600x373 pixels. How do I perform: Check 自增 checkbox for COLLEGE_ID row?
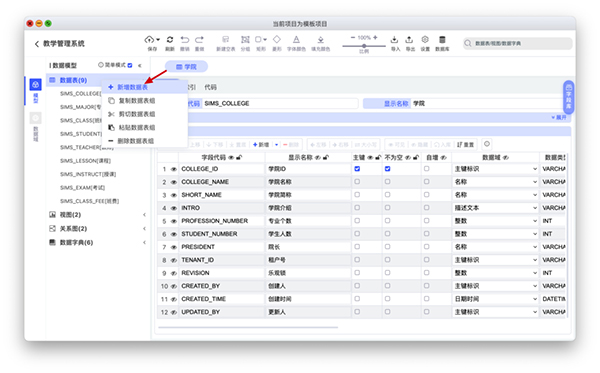(427, 169)
